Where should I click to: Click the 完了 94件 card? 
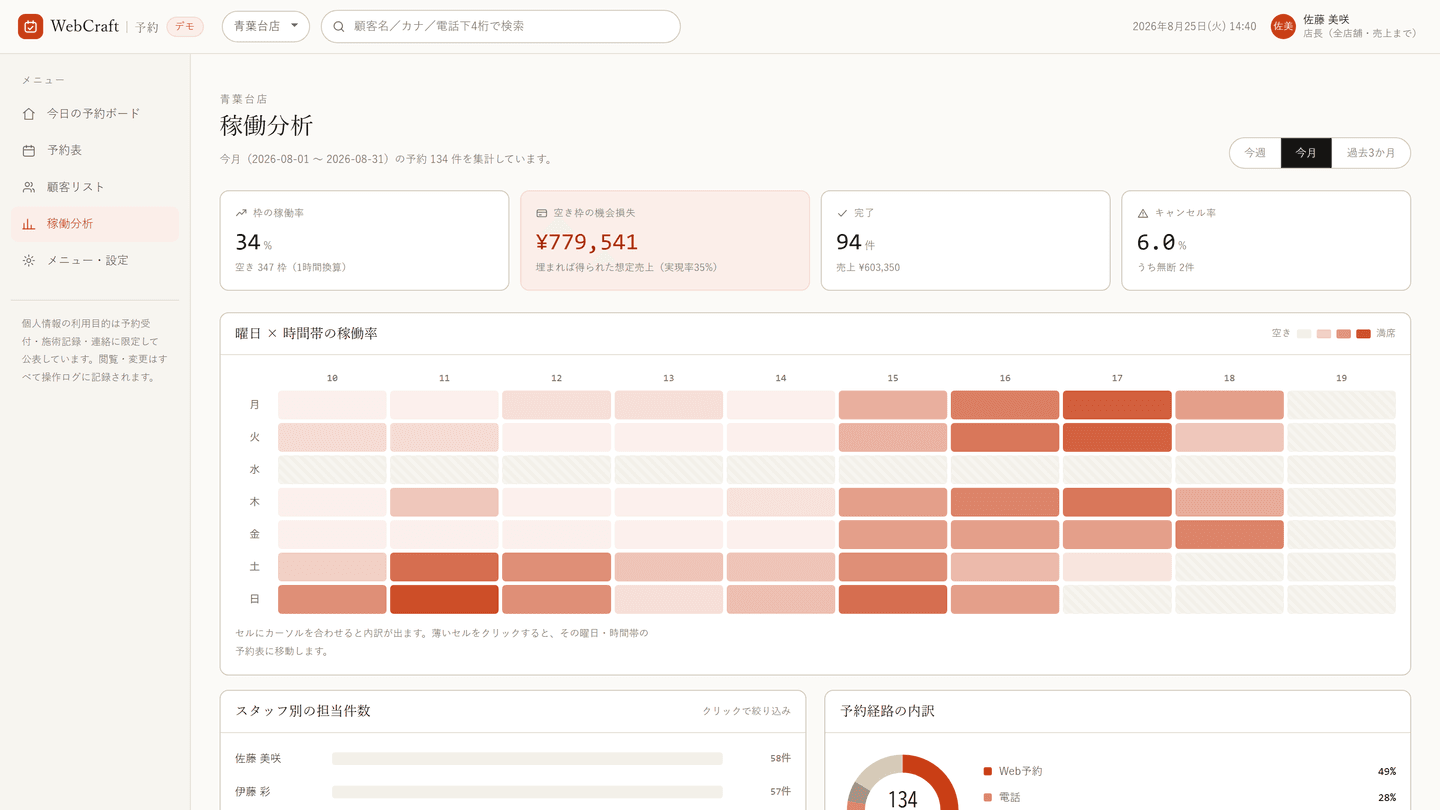965,240
